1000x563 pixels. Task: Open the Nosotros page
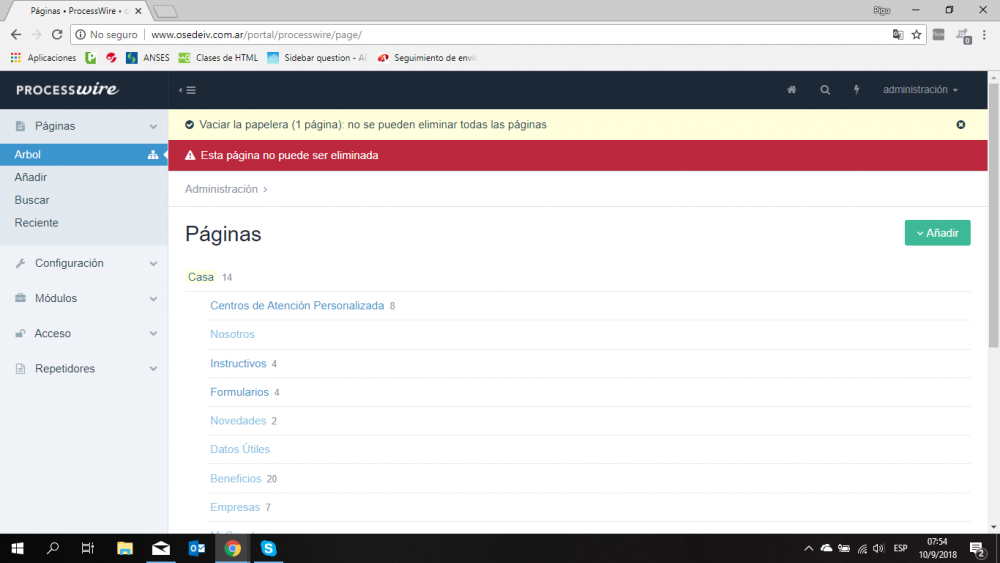[232, 334]
